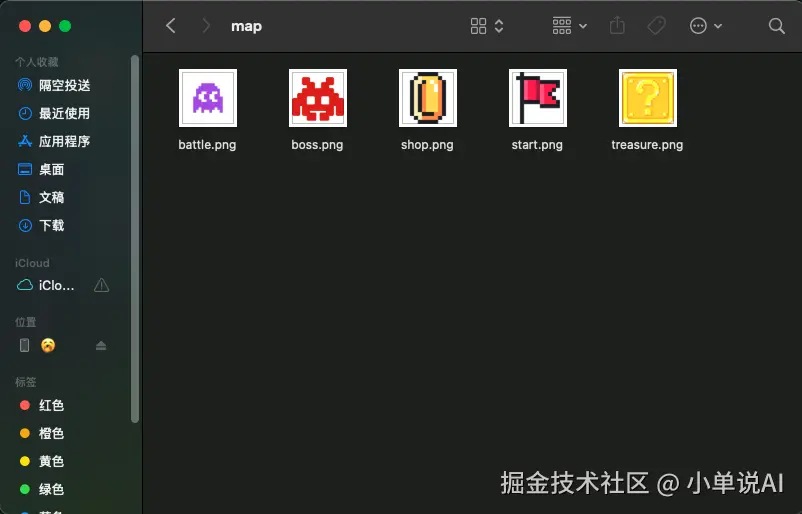Image resolution: width=802 pixels, height=514 pixels.
Task: Open 应用程序 (Applications) in sidebar
Action: [x=64, y=141]
